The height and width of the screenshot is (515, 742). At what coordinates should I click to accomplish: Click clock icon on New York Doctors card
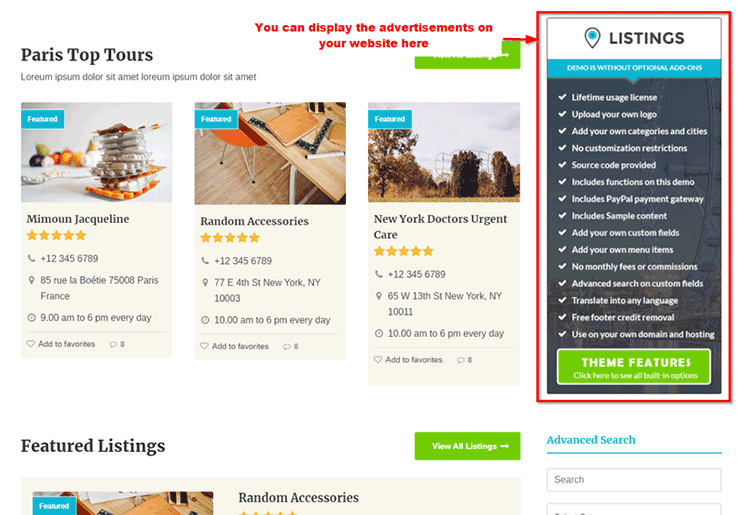[379, 333]
